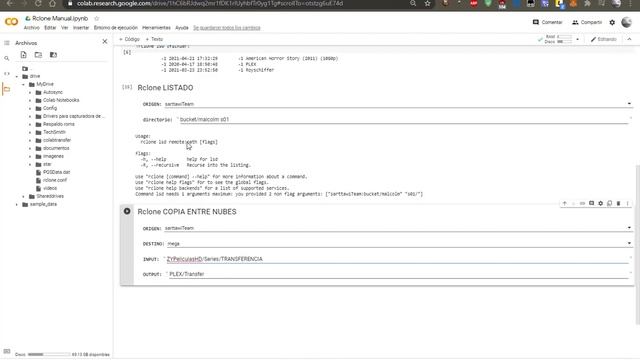The image size is (640, 360).
Task: Refresh the file browser
Action: click(x=38, y=55)
